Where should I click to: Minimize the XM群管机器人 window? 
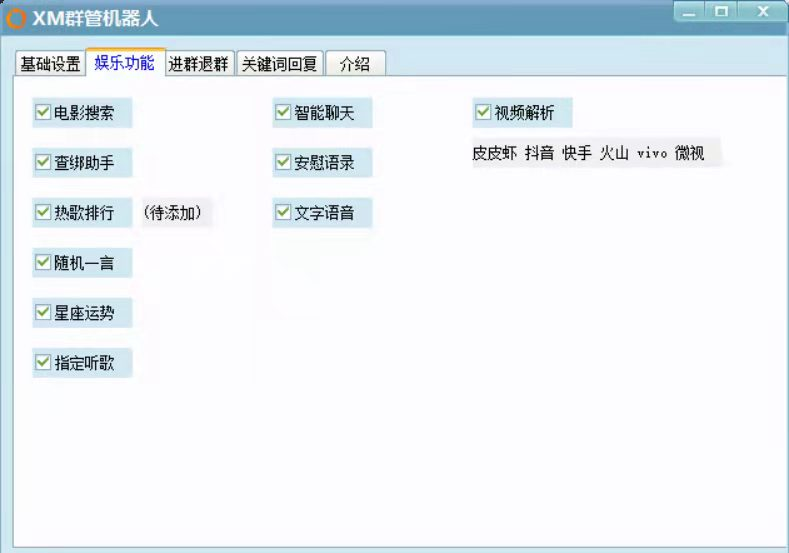click(688, 11)
